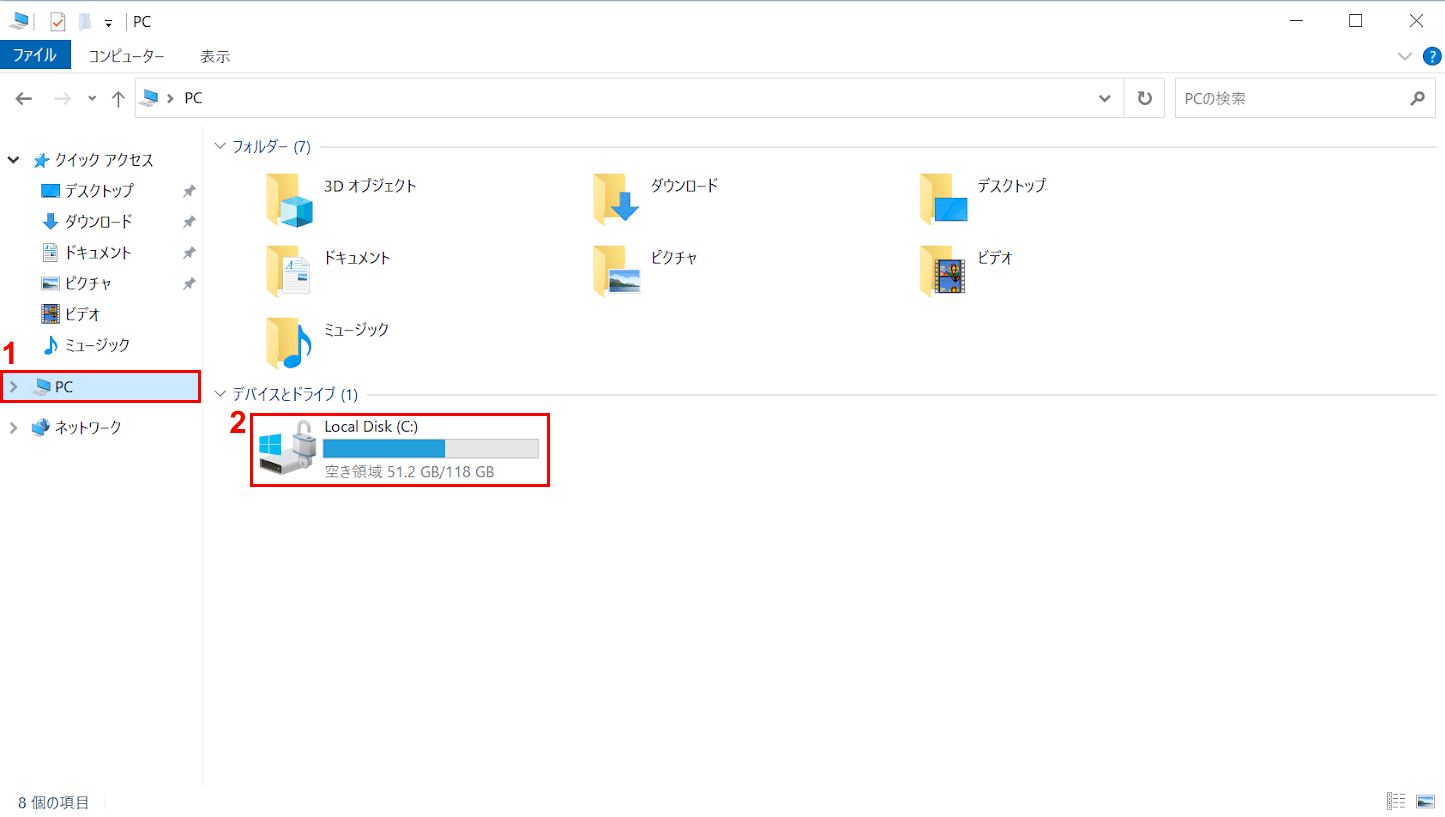Collapse the フォルダー (7) group
Screen dimensions: 1445x817
pyautogui.click(x=221, y=147)
